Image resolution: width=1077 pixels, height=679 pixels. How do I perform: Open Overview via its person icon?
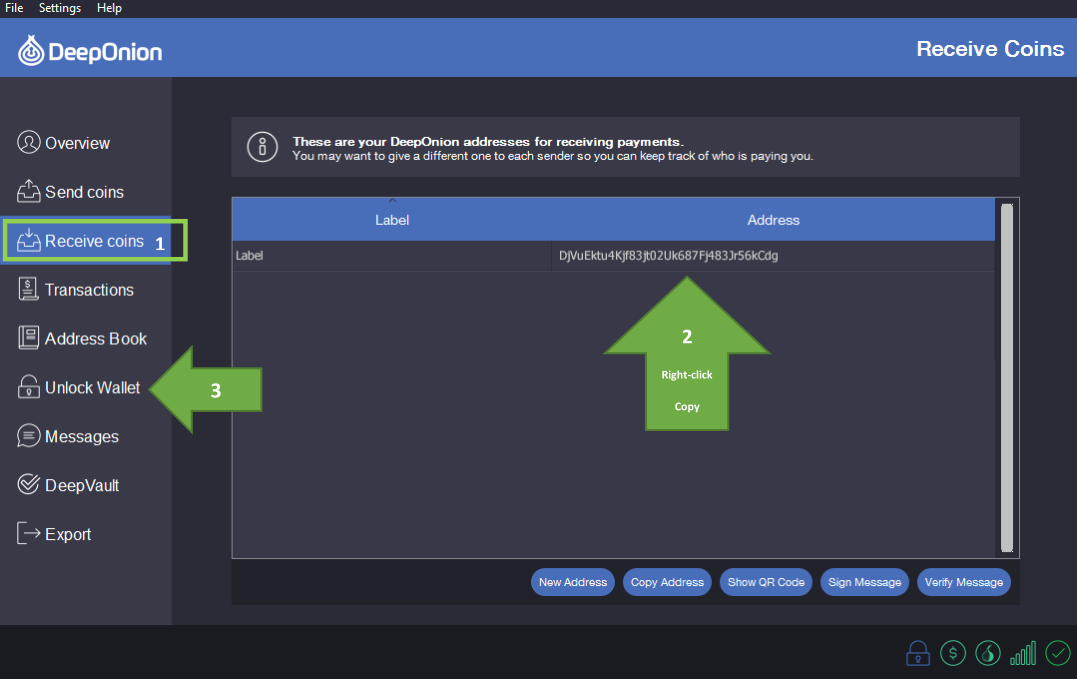click(28, 142)
